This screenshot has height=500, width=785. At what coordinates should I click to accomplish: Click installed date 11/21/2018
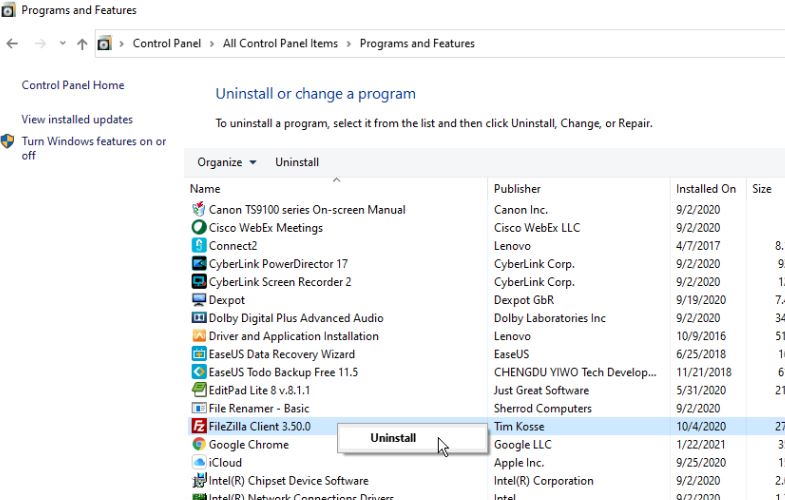(x=703, y=371)
